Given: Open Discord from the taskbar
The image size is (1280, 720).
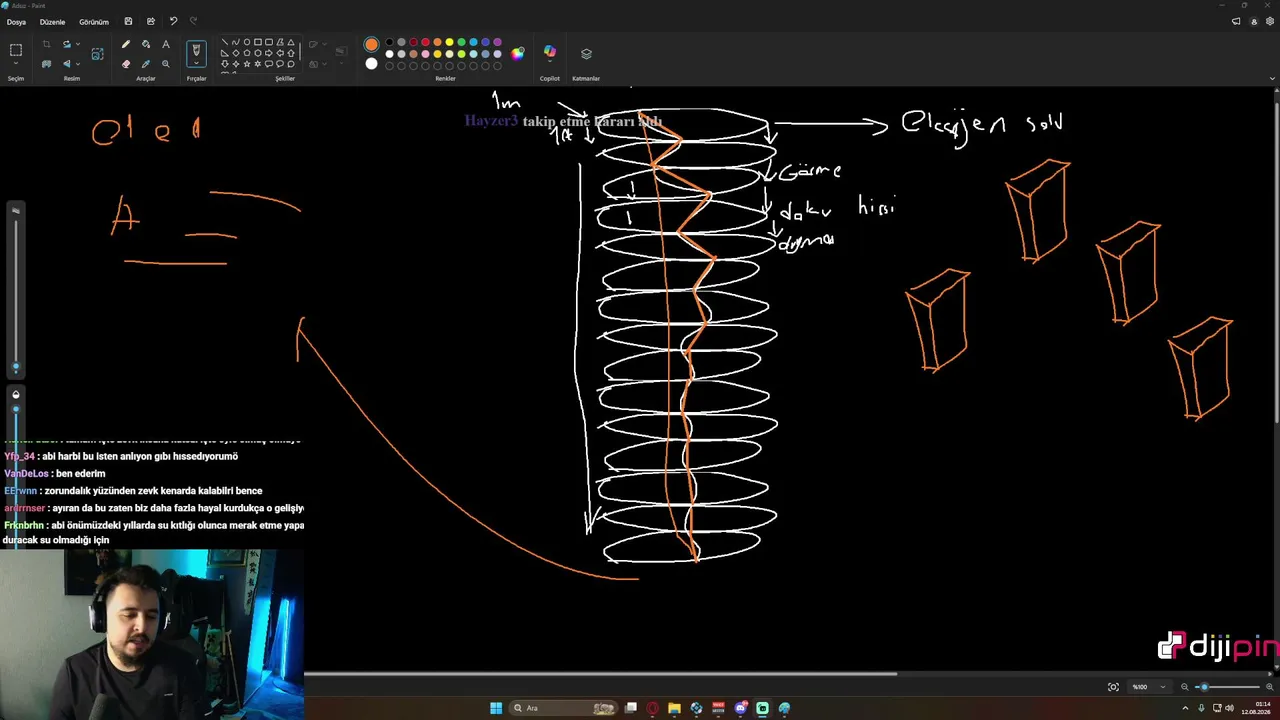Looking at the screenshot, I should (740, 708).
